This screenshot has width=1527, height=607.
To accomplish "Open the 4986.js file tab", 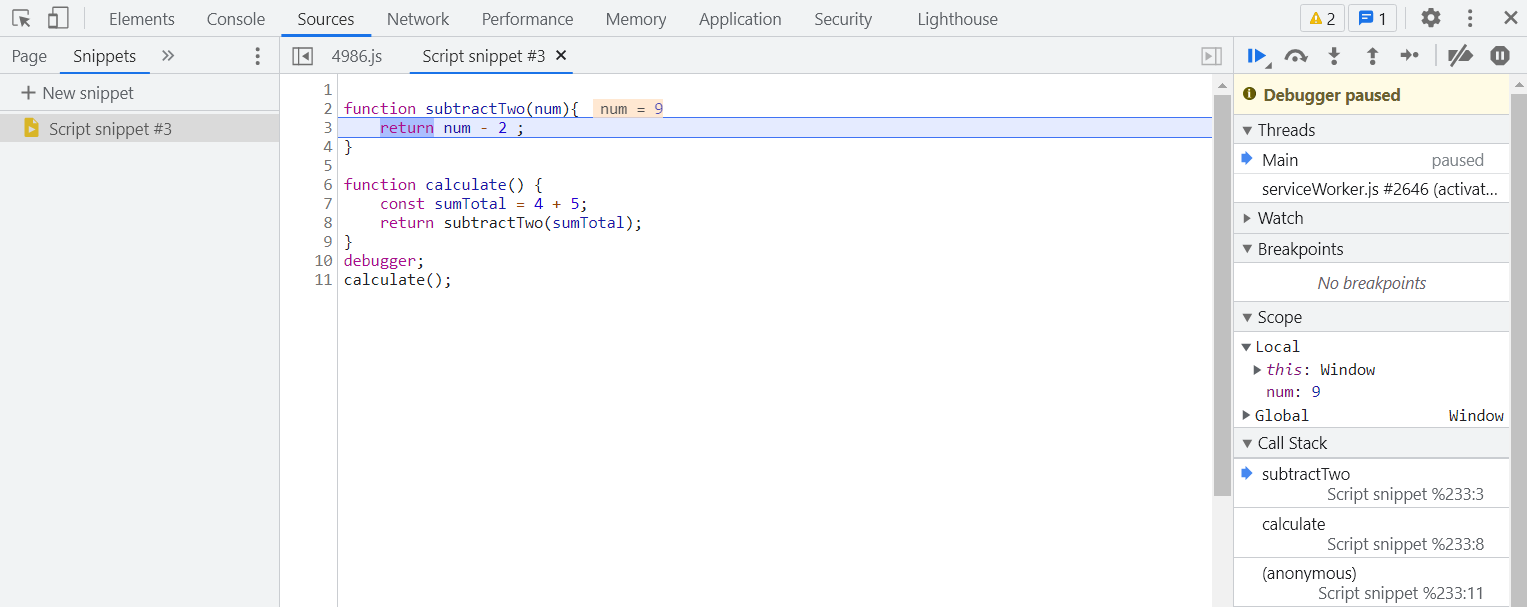I will pos(357,56).
